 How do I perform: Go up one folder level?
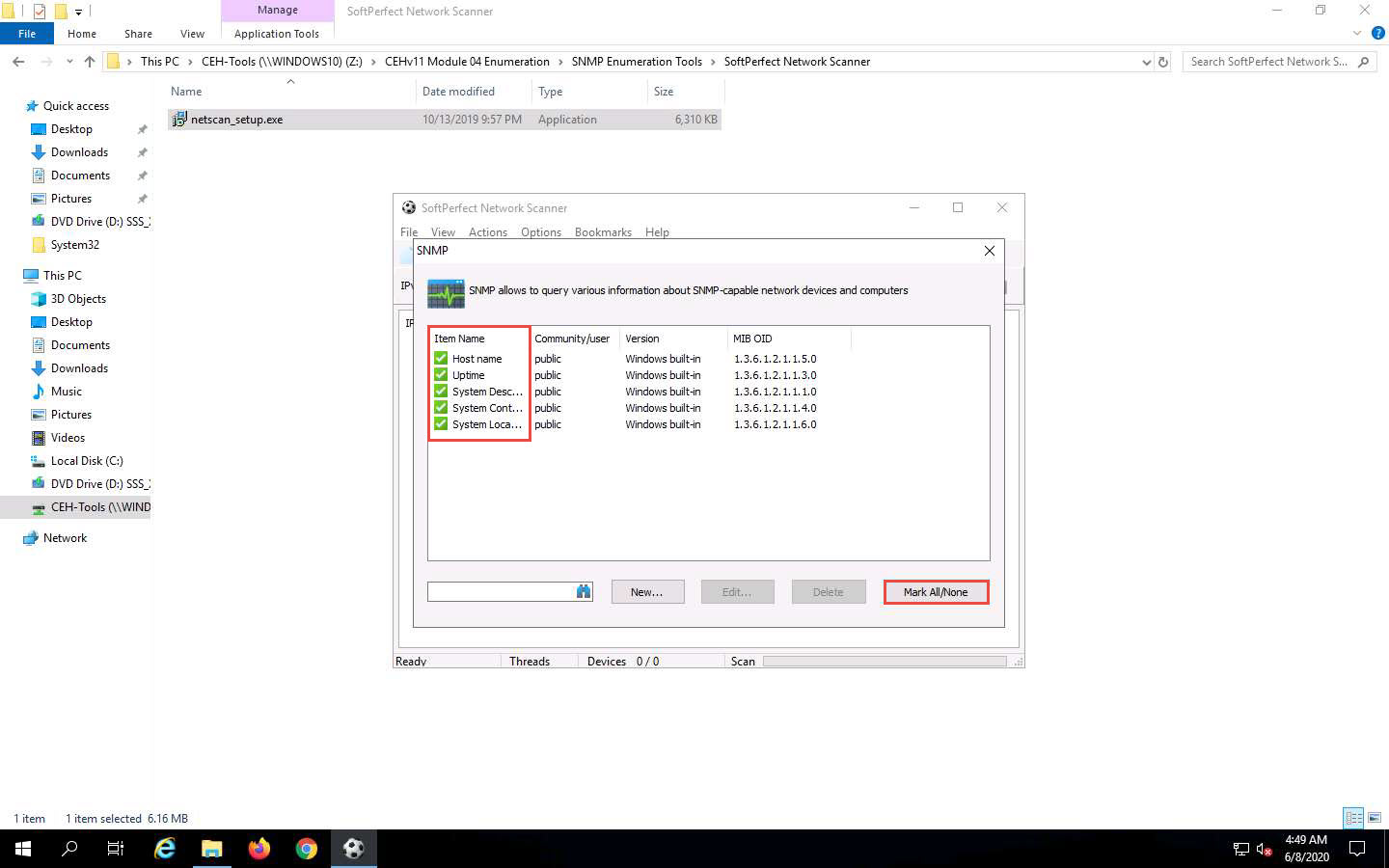click(x=90, y=62)
